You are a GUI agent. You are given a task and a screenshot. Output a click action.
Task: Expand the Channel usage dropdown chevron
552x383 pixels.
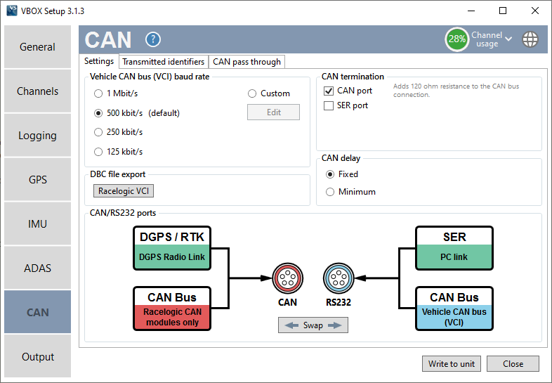pyautogui.click(x=508, y=39)
